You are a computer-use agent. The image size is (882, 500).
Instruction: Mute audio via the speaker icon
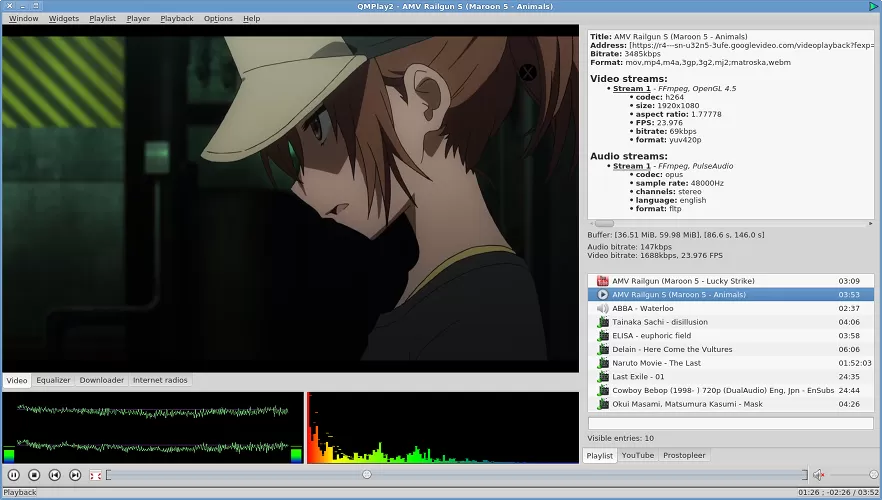[818, 475]
